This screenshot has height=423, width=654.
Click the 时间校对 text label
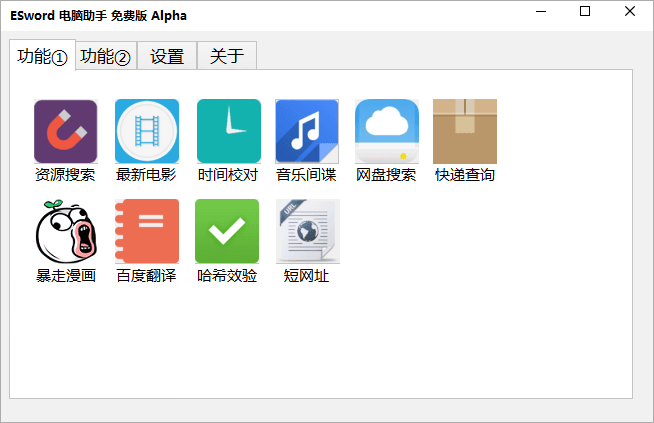point(228,175)
